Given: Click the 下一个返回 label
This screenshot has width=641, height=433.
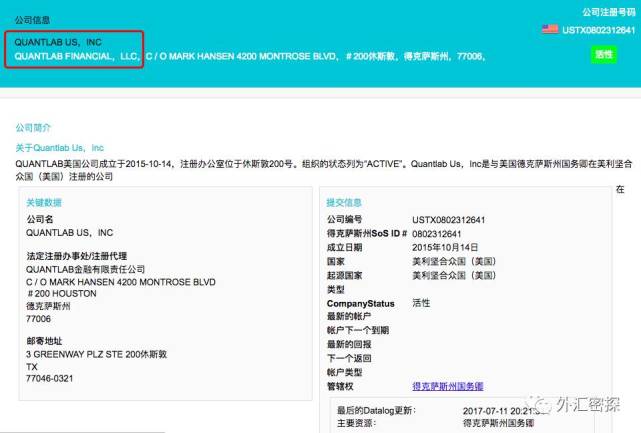Looking at the screenshot, I should (x=349, y=358).
